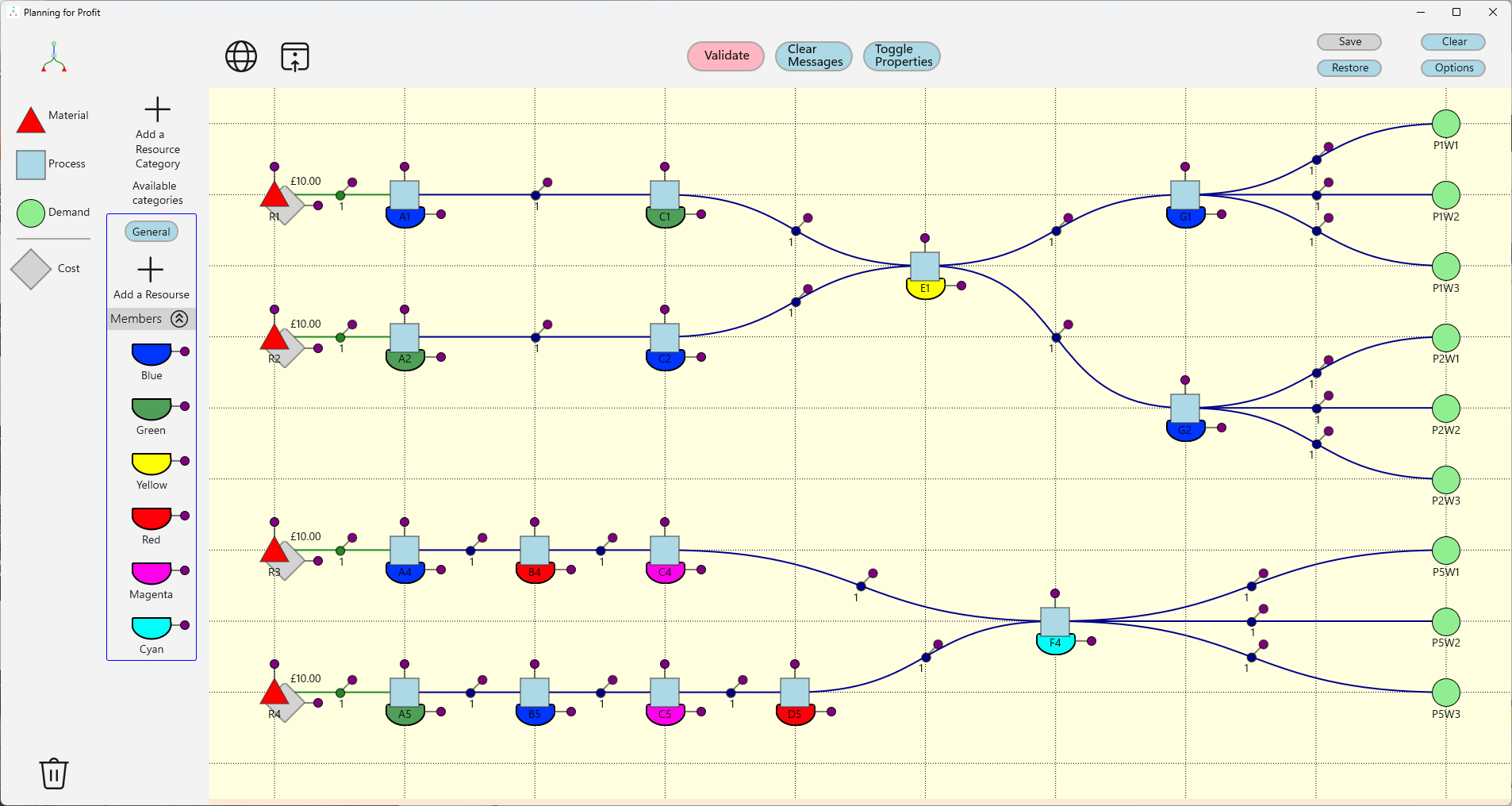Screen dimensions: 1512x806
Task: Restore the saved plan
Action: point(1349,67)
